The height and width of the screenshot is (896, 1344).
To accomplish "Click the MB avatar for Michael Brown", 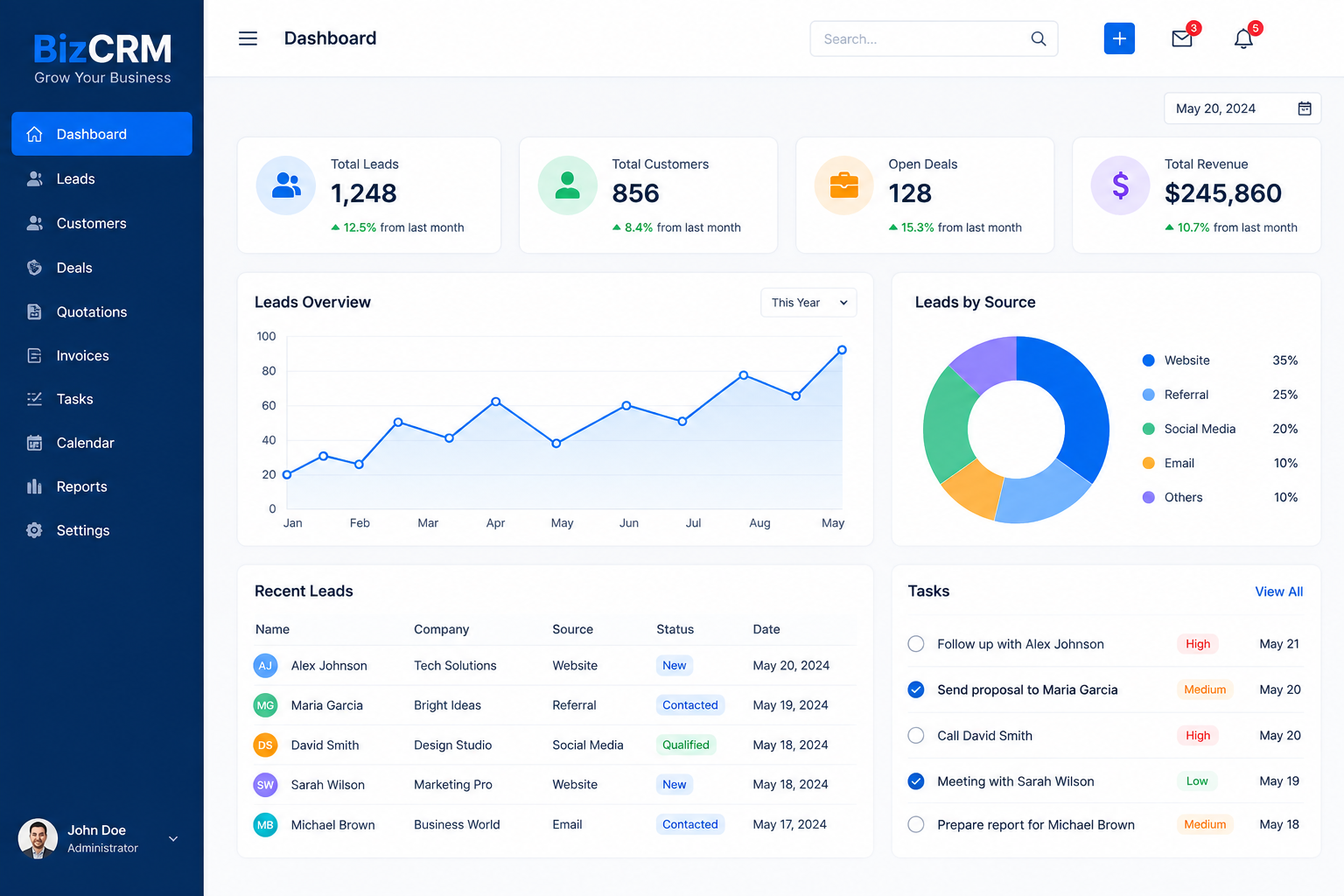I will (265, 824).
